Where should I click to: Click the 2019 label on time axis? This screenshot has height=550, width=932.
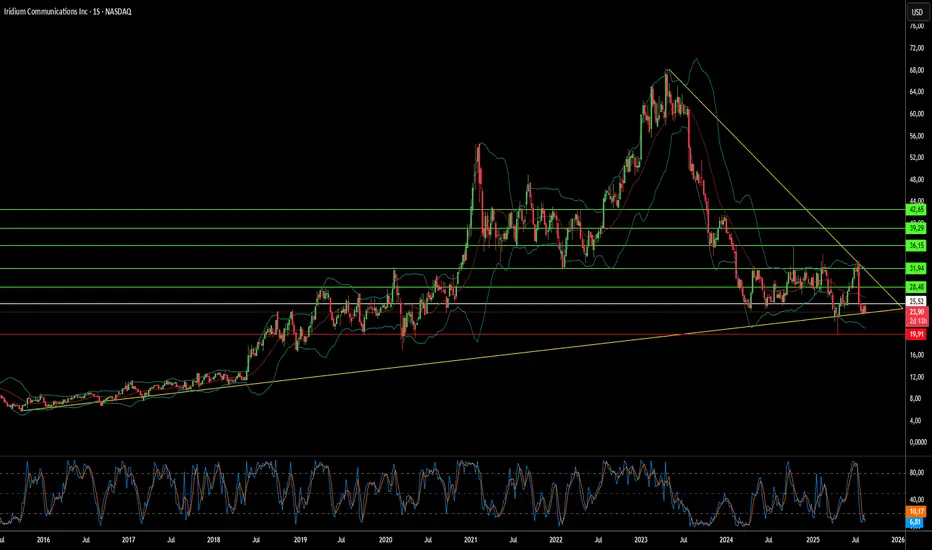coord(300,540)
